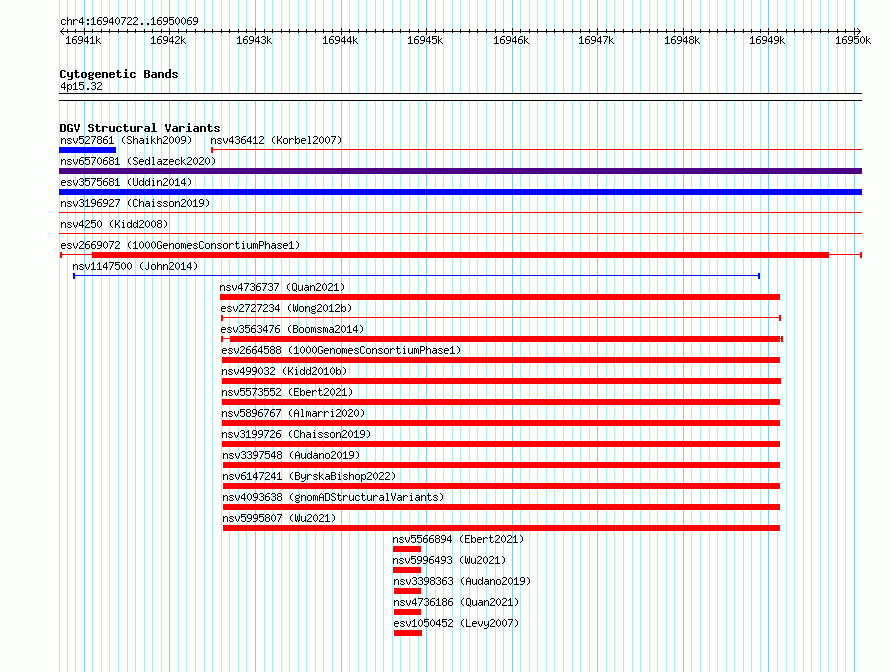Click nsv4093638 (gnomADStructuralVariants) label
Image resolution: width=890 pixels, height=672 pixels.
point(333,497)
